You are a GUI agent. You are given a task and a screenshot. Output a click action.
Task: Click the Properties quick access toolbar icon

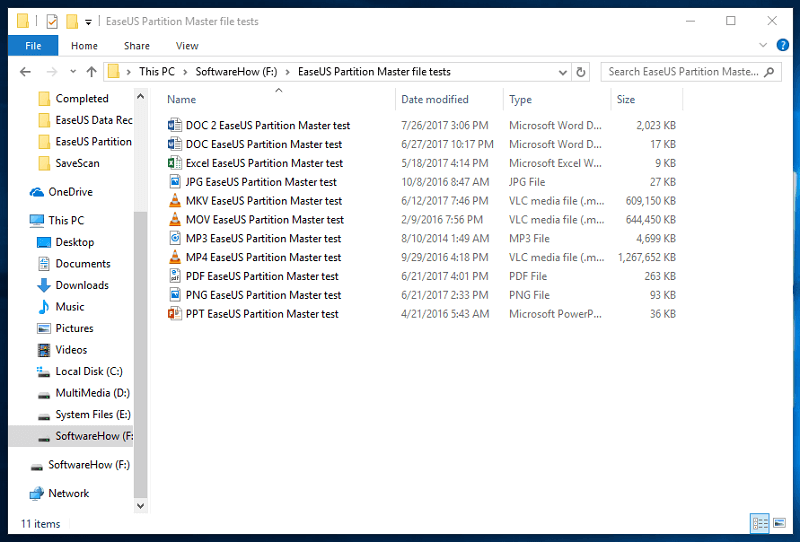[52, 21]
